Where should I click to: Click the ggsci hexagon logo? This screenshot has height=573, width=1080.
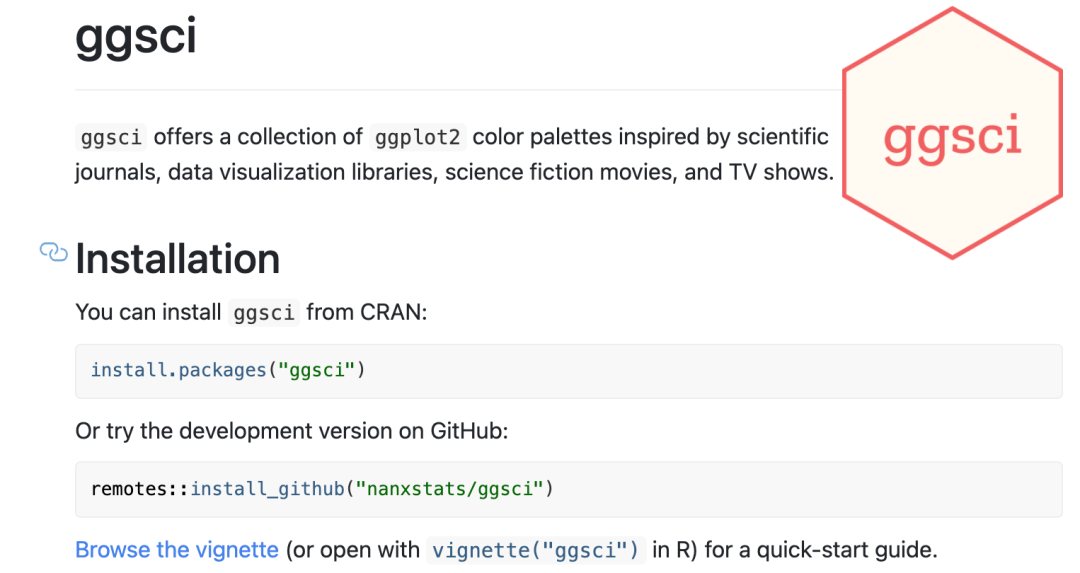click(x=953, y=133)
